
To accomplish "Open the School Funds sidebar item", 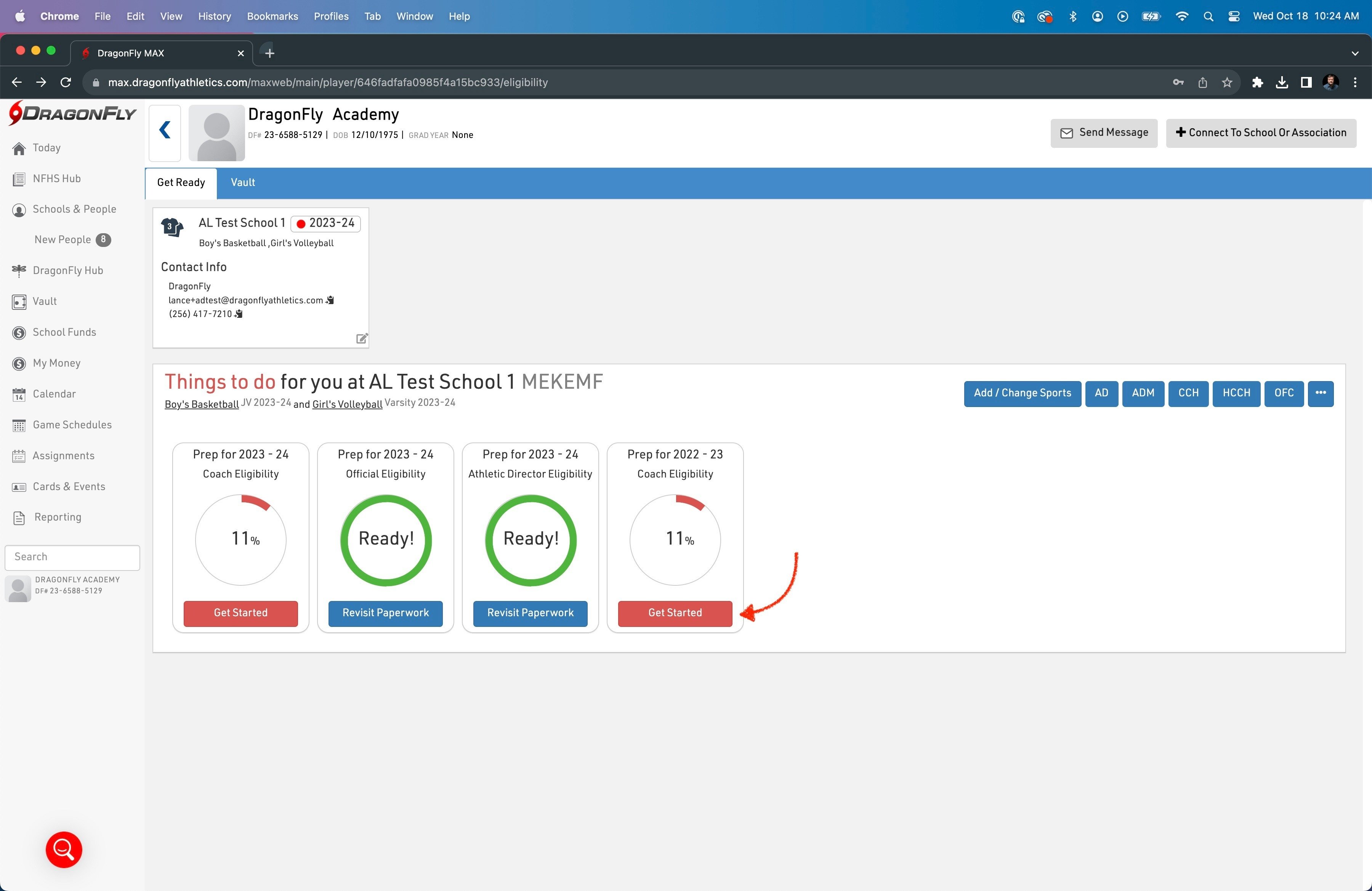I will click(x=64, y=332).
